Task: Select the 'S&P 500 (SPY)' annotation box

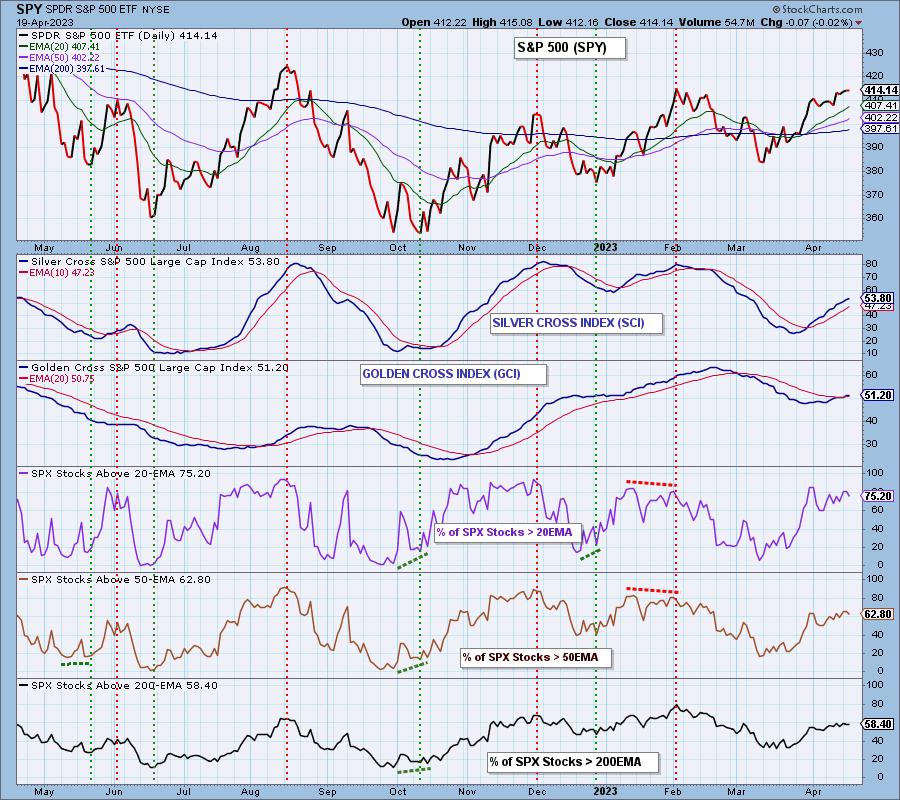Action: [x=569, y=48]
